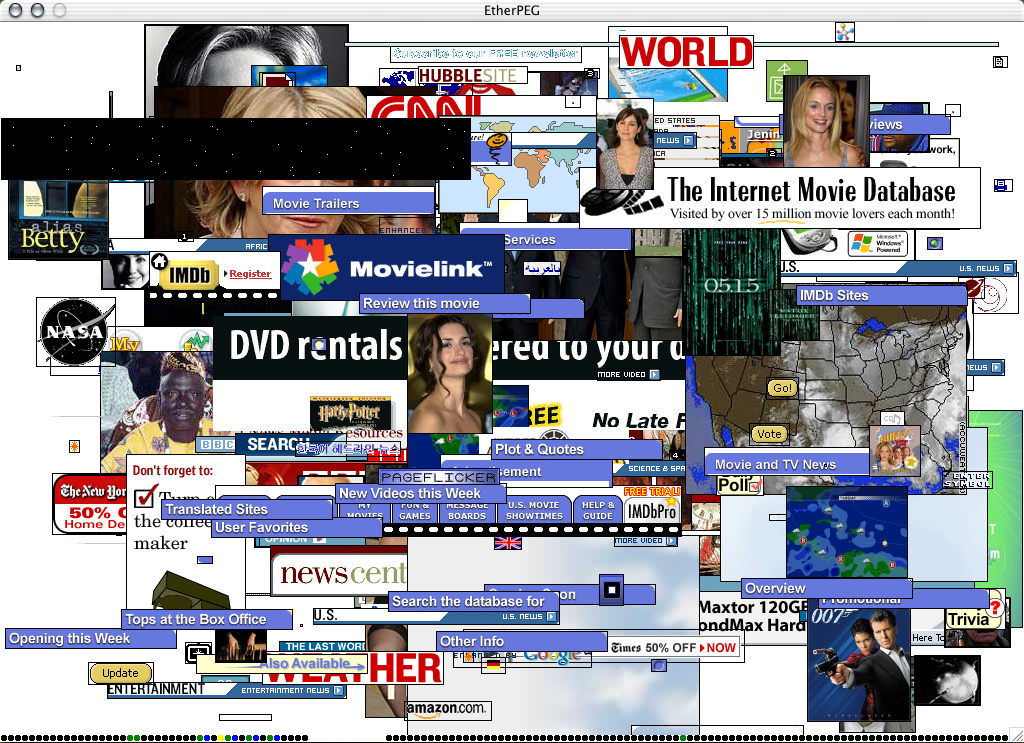This screenshot has height=743, width=1024.
Task: Click the Go! button on the weather map
Action: (782, 388)
